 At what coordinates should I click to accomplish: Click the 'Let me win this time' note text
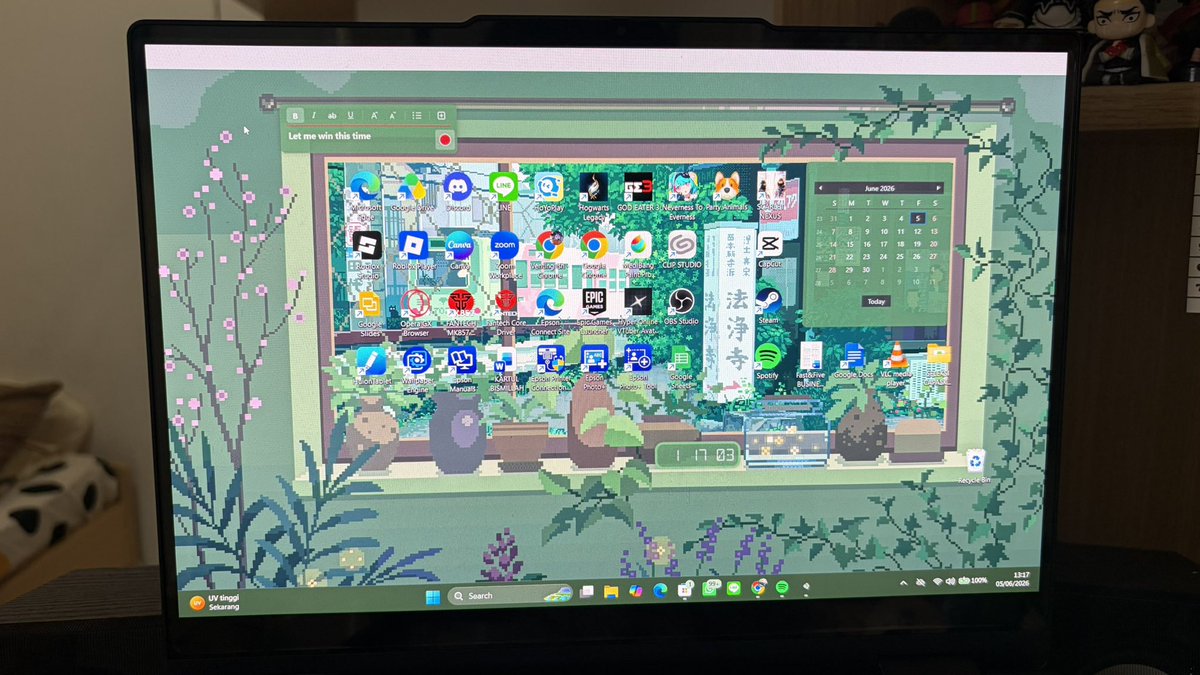330,136
